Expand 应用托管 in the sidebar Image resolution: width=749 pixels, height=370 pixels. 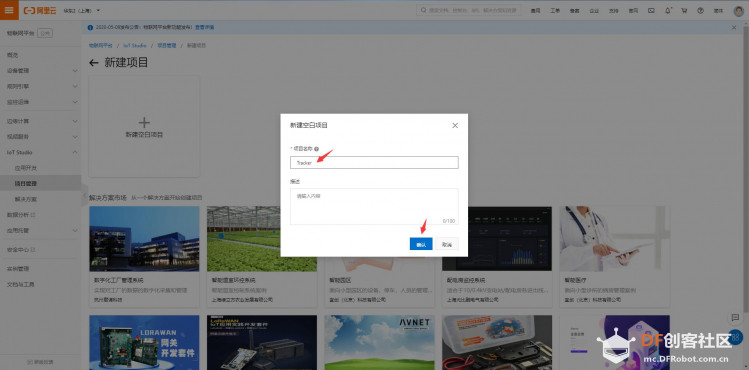(41, 230)
